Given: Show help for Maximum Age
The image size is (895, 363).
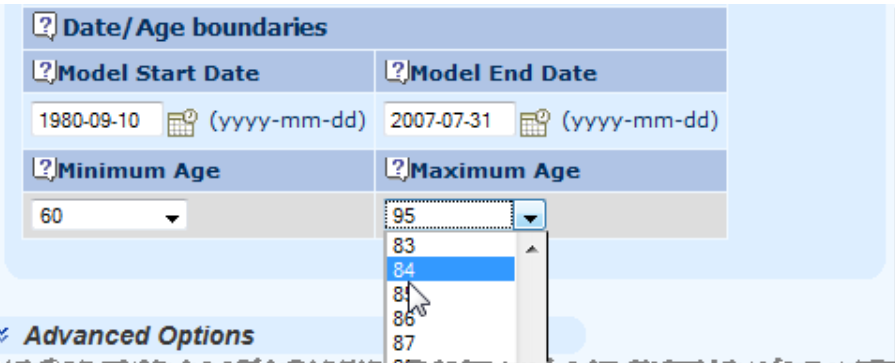Looking at the screenshot, I should tap(397, 170).
